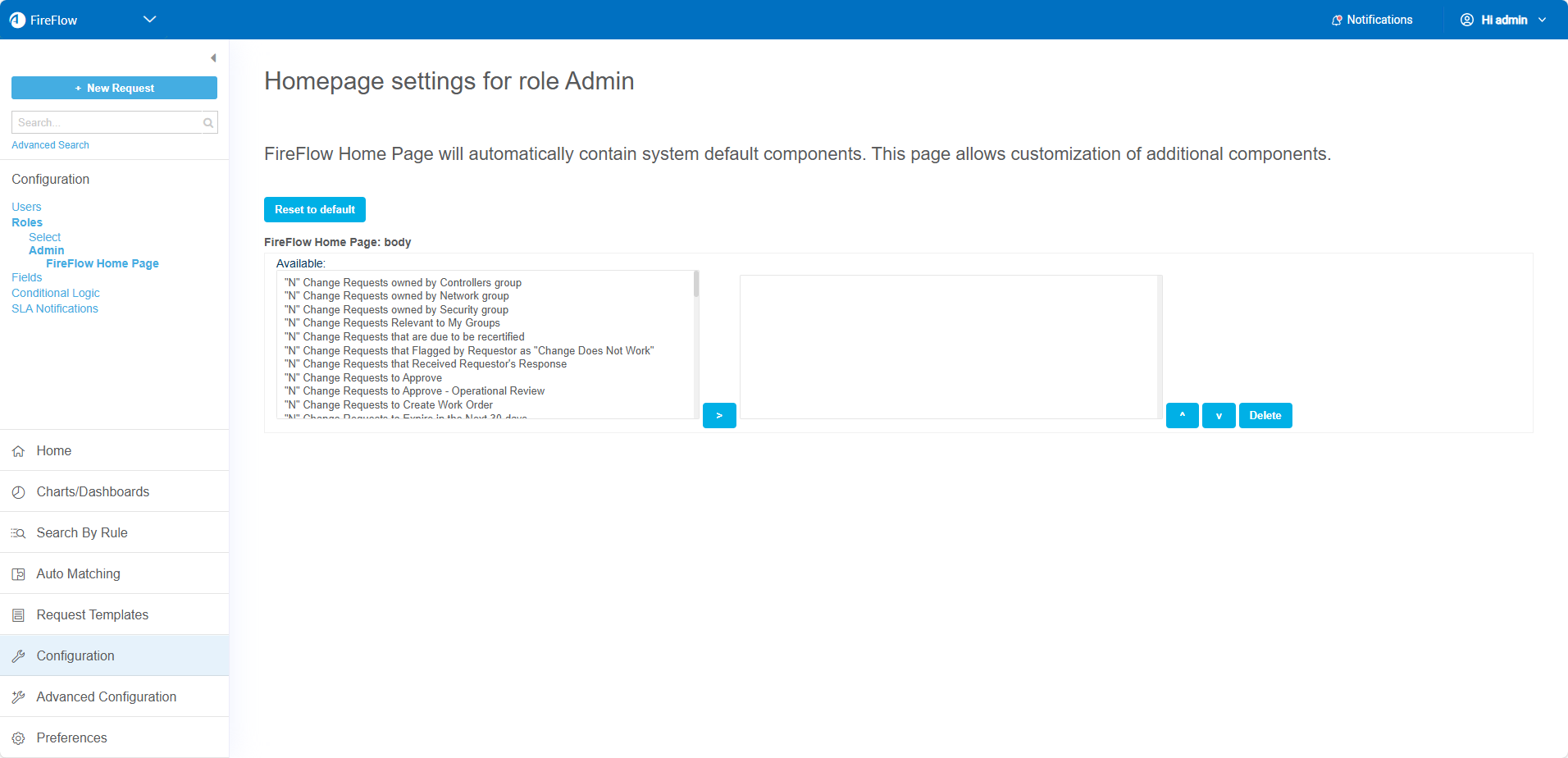This screenshot has width=1568, height=758.
Task: Move item down with the v button
Action: pos(1219,416)
